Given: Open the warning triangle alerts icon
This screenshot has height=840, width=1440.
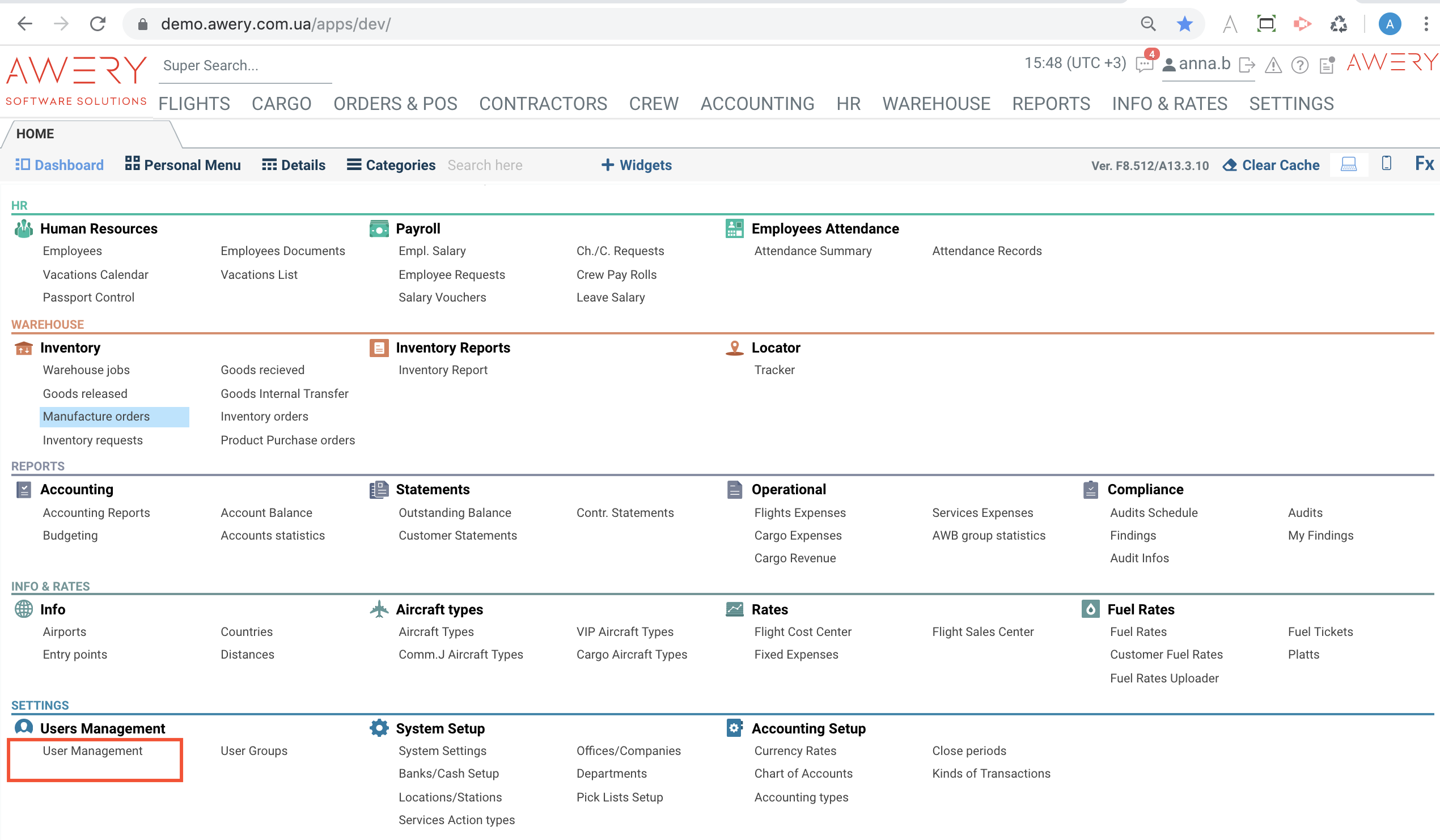Looking at the screenshot, I should (x=1273, y=65).
